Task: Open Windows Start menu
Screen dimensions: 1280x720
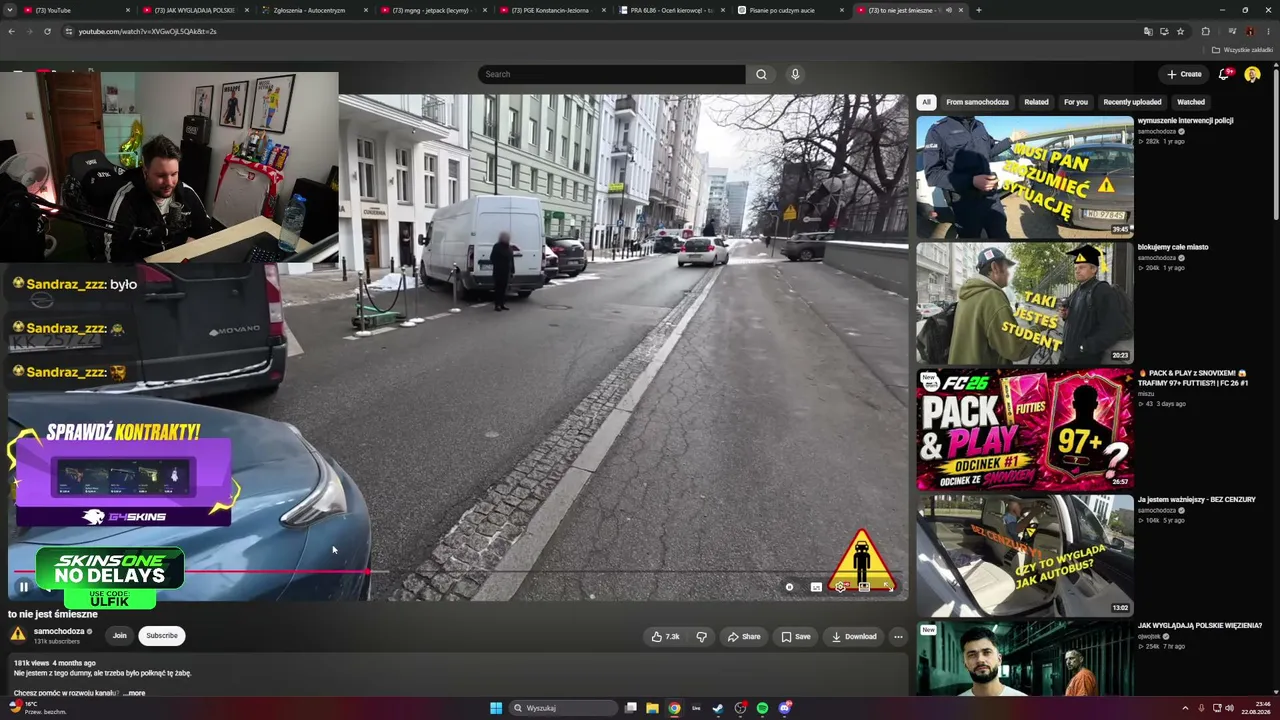Action: tap(496, 708)
